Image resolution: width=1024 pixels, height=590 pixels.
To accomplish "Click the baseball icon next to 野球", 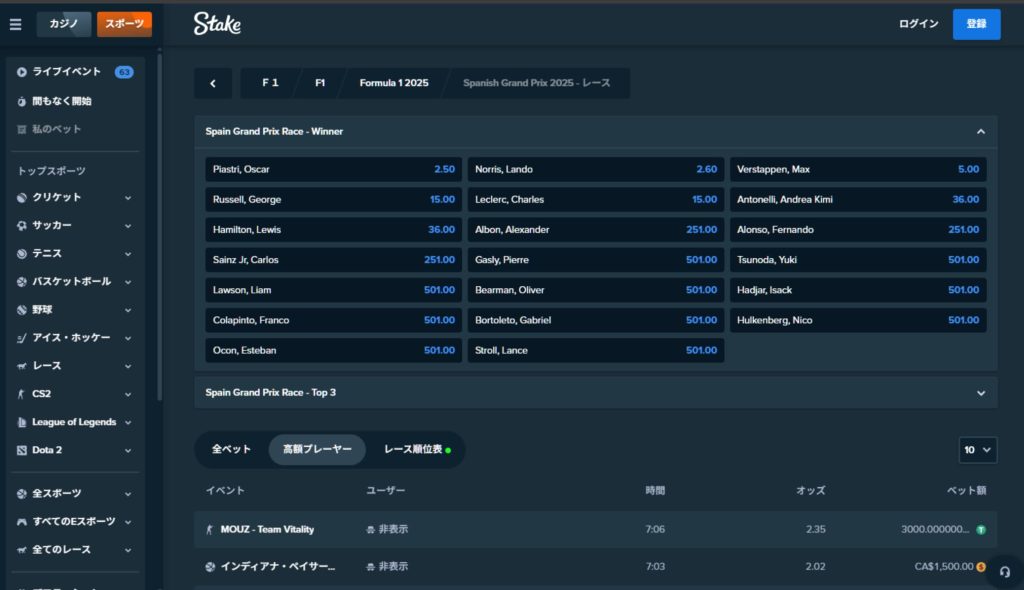I will pos(22,310).
